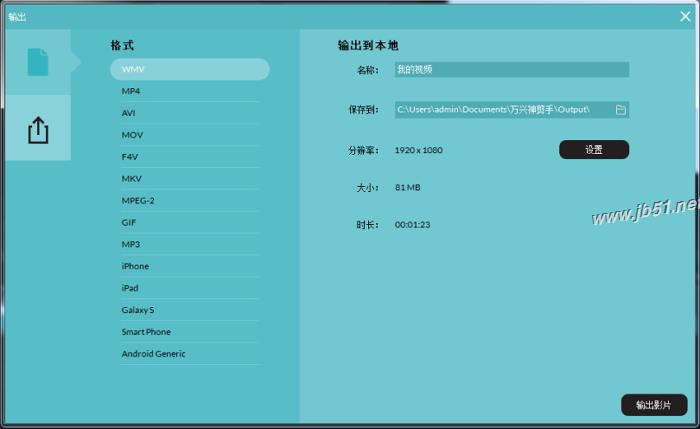
Task: Select MP4 format
Action: click(190, 91)
